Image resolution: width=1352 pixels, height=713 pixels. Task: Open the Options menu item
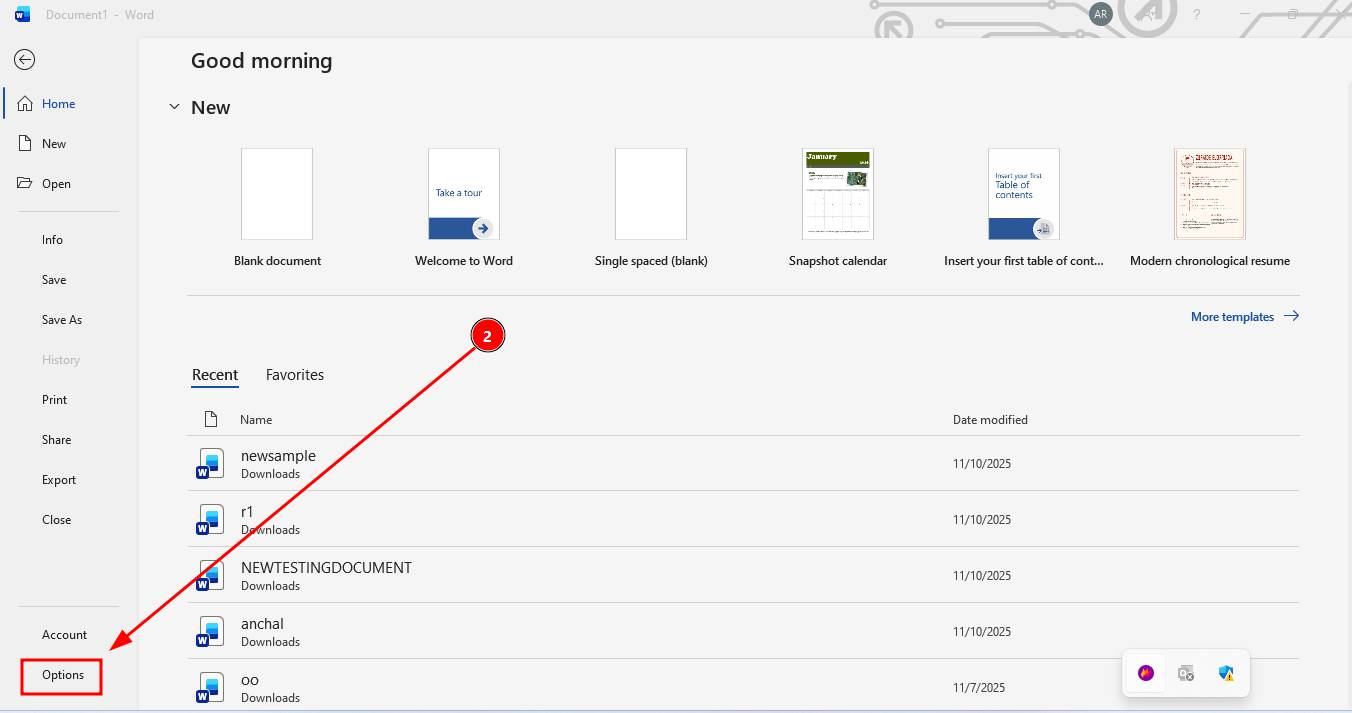click(x=62, y=675)
